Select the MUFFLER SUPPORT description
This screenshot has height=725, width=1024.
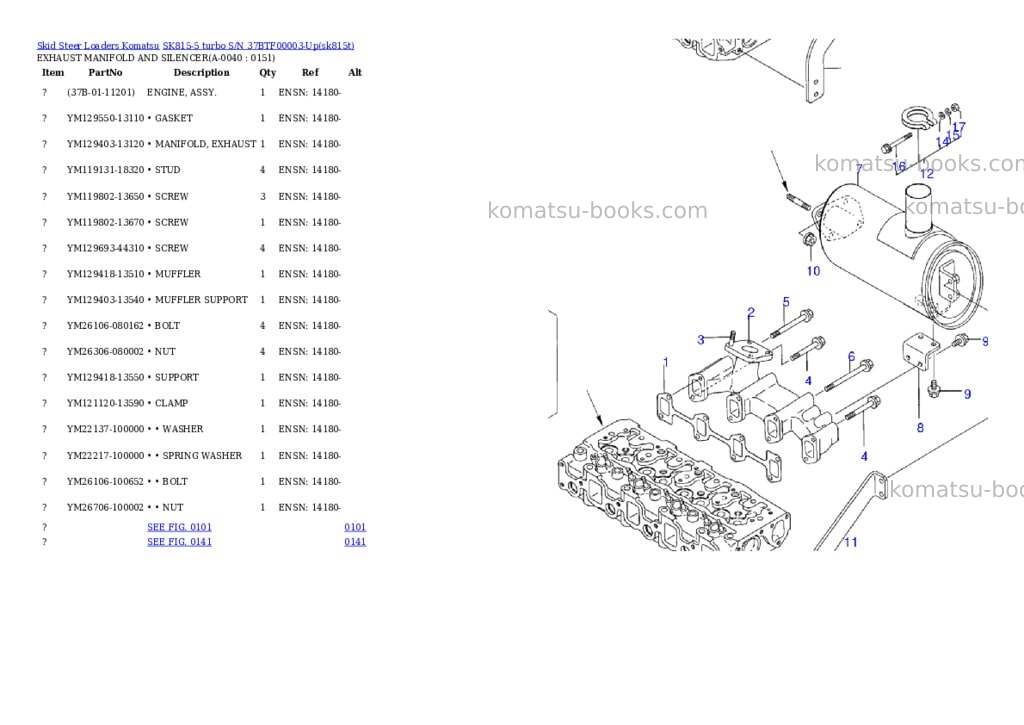pos(201,300)
